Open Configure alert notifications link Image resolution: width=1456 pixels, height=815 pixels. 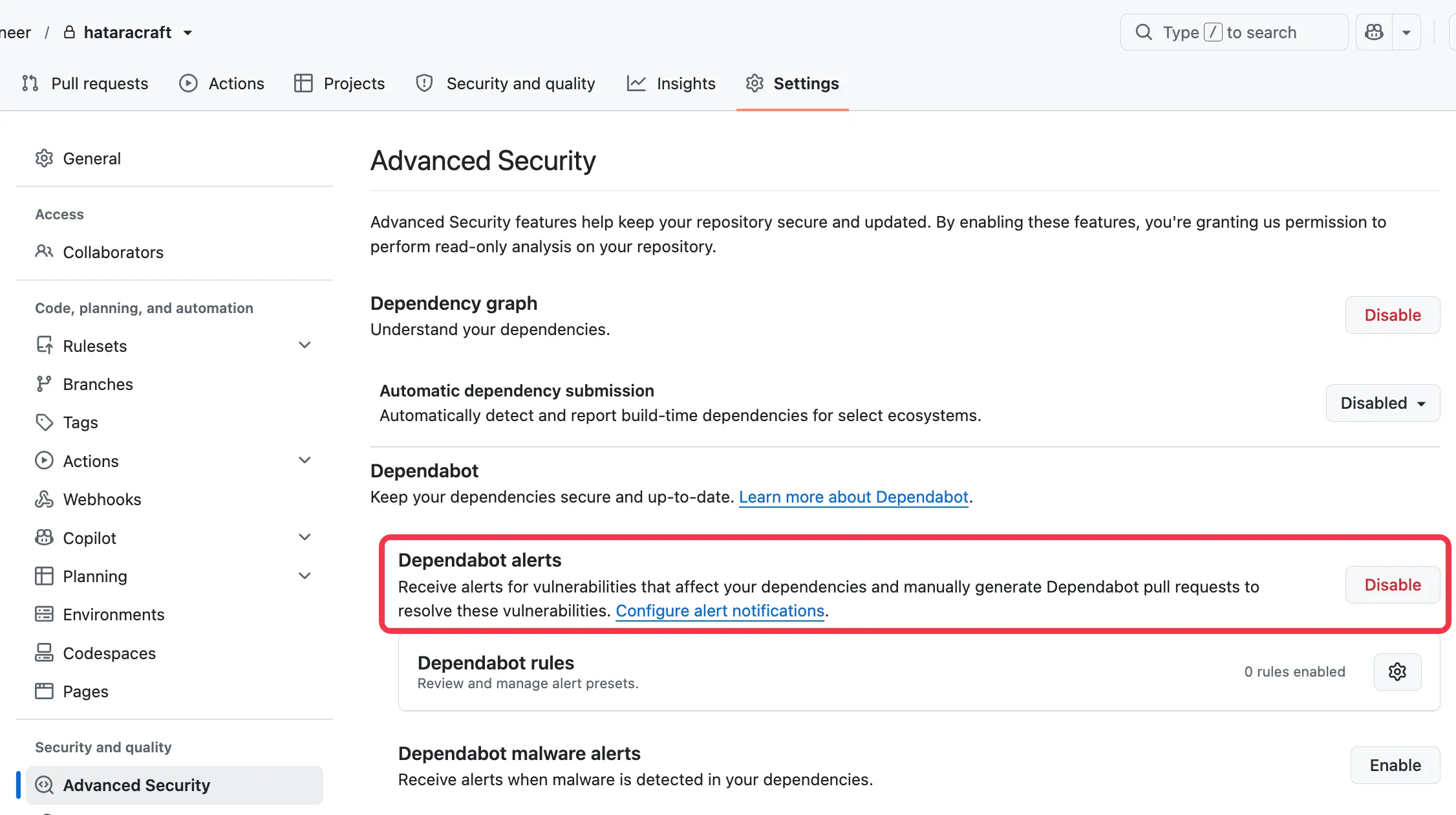click(720, 611)
